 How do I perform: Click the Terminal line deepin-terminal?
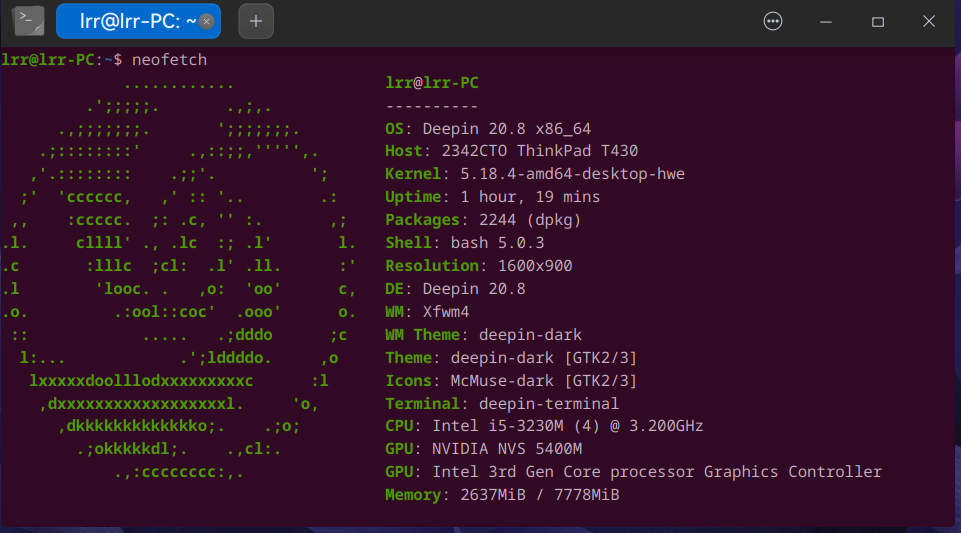(502, 404)
